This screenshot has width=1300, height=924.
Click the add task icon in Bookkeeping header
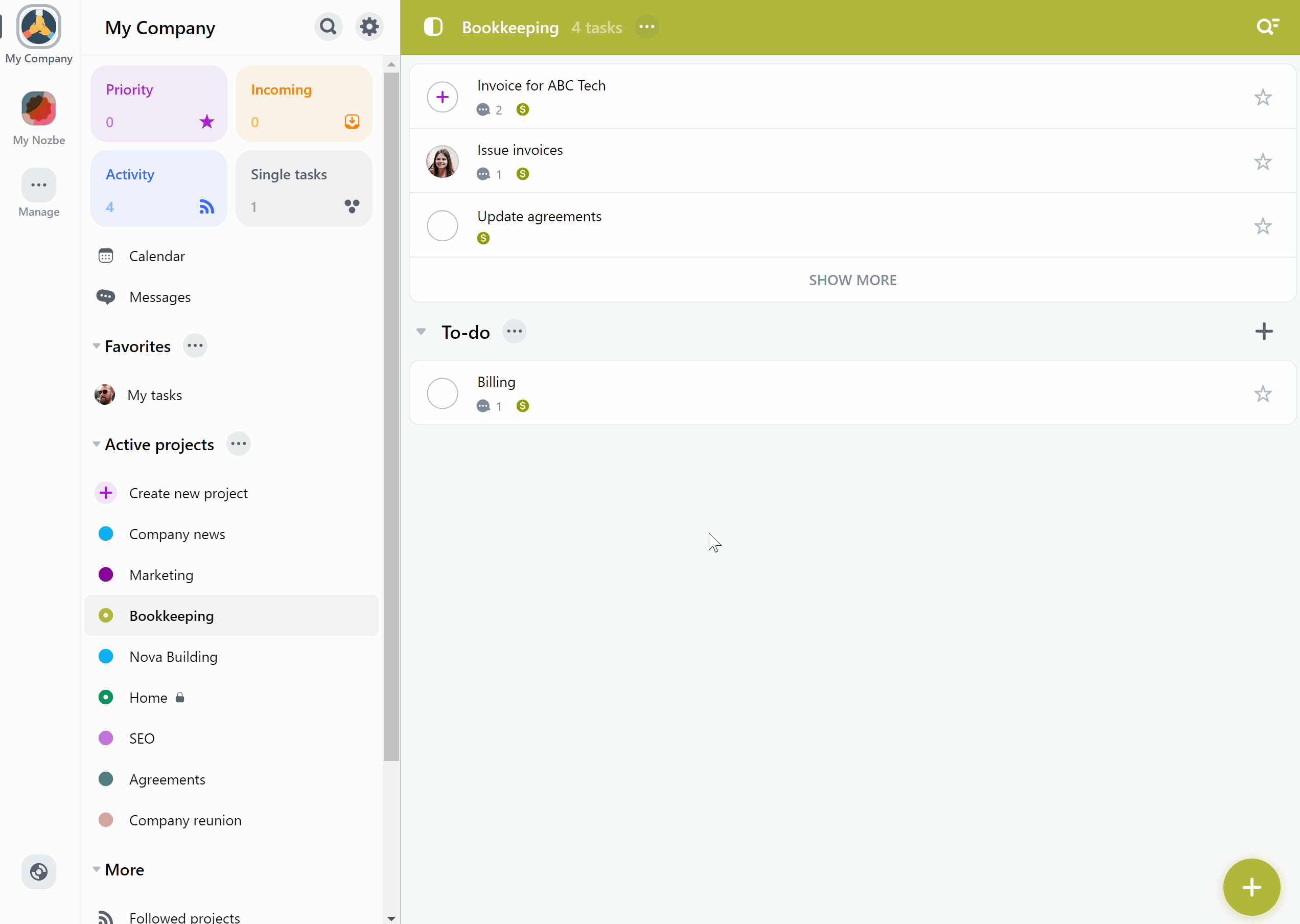pos(443,97)
